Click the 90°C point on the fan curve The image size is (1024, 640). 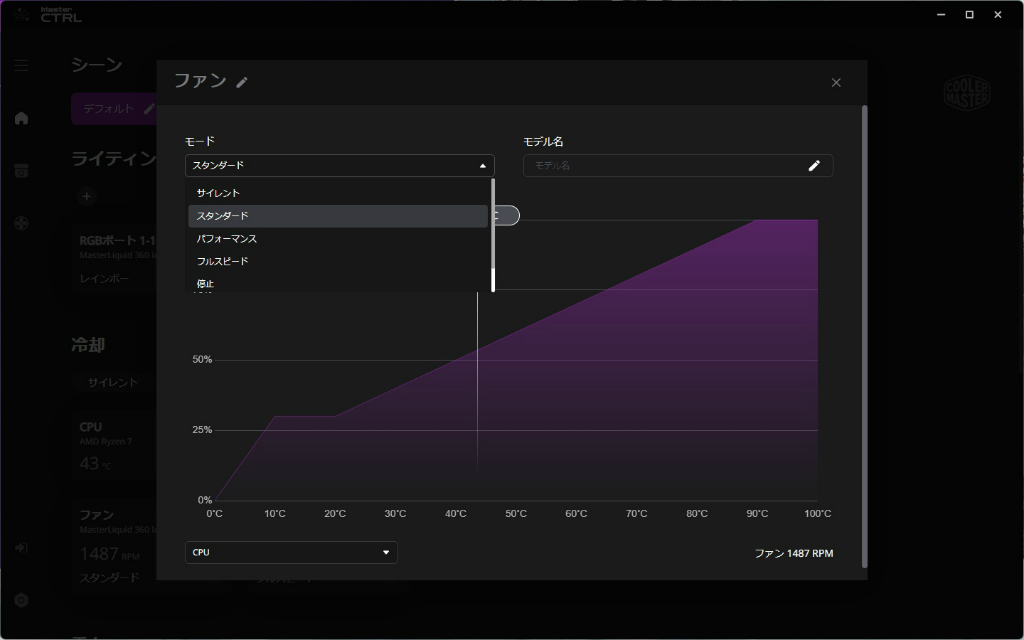[757, 220]
